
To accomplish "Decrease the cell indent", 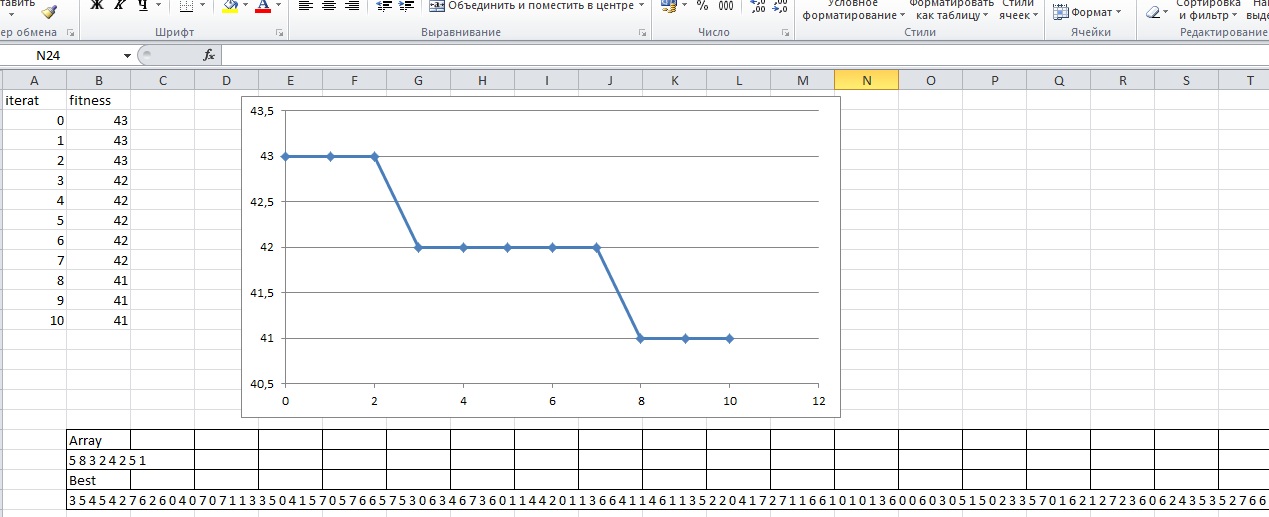I will (384, 6).
